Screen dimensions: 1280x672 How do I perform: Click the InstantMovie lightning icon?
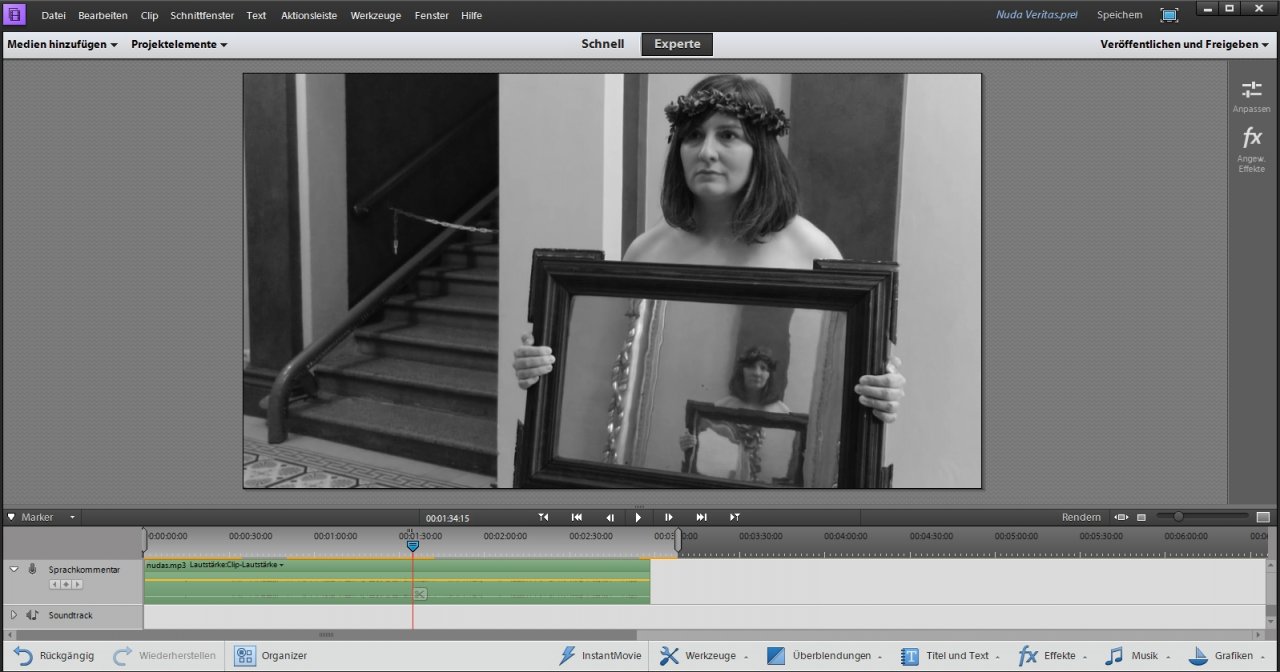click(568, 656)
